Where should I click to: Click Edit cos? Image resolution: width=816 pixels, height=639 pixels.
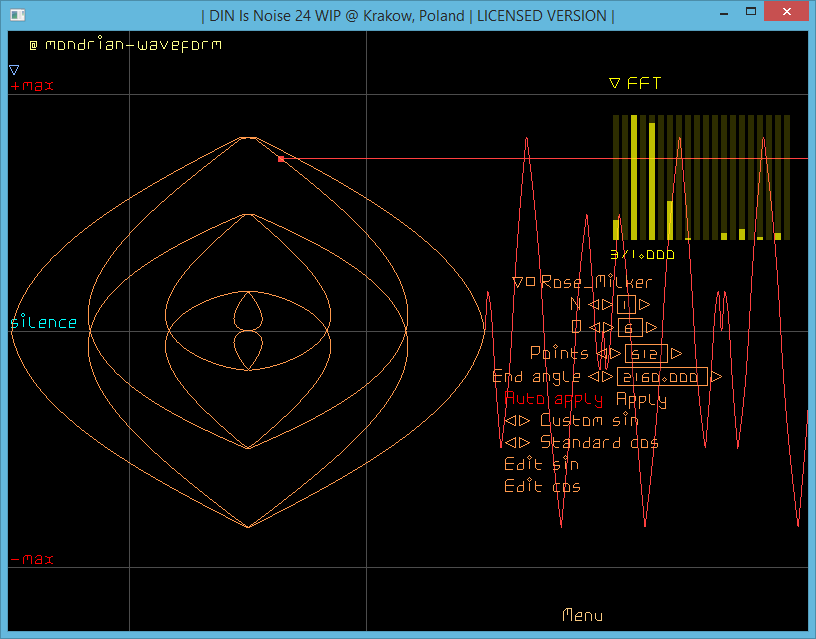click(x=542, y=487)
